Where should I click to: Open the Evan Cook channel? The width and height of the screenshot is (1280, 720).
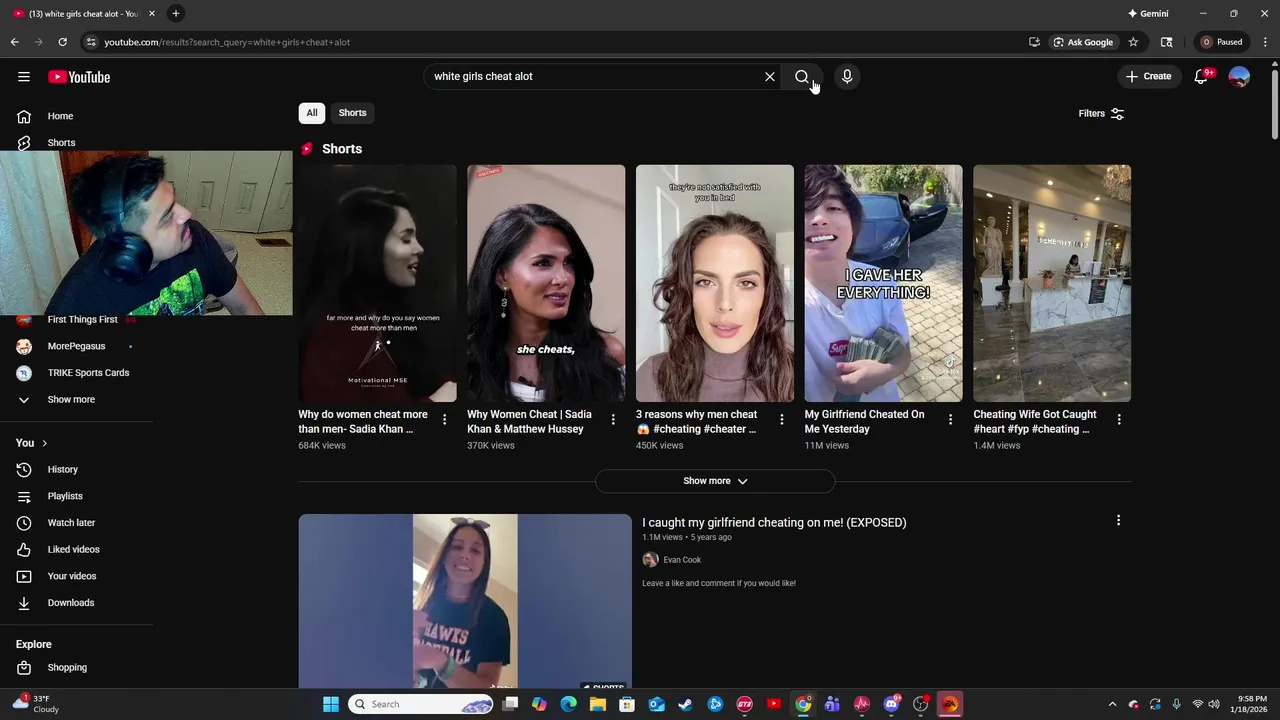682,560
